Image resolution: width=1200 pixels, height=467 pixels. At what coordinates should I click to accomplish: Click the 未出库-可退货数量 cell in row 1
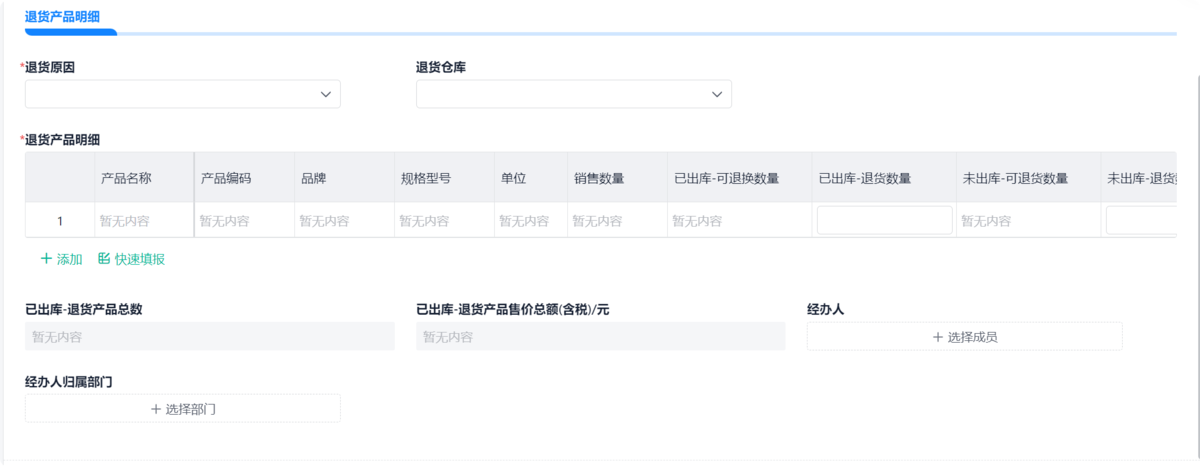coord(1029,221)
